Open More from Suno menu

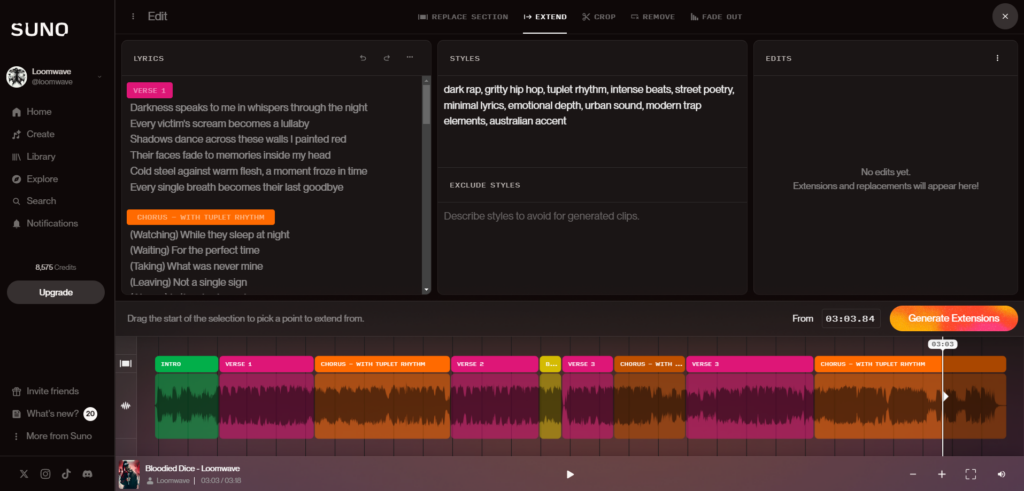tap(52, 436)
